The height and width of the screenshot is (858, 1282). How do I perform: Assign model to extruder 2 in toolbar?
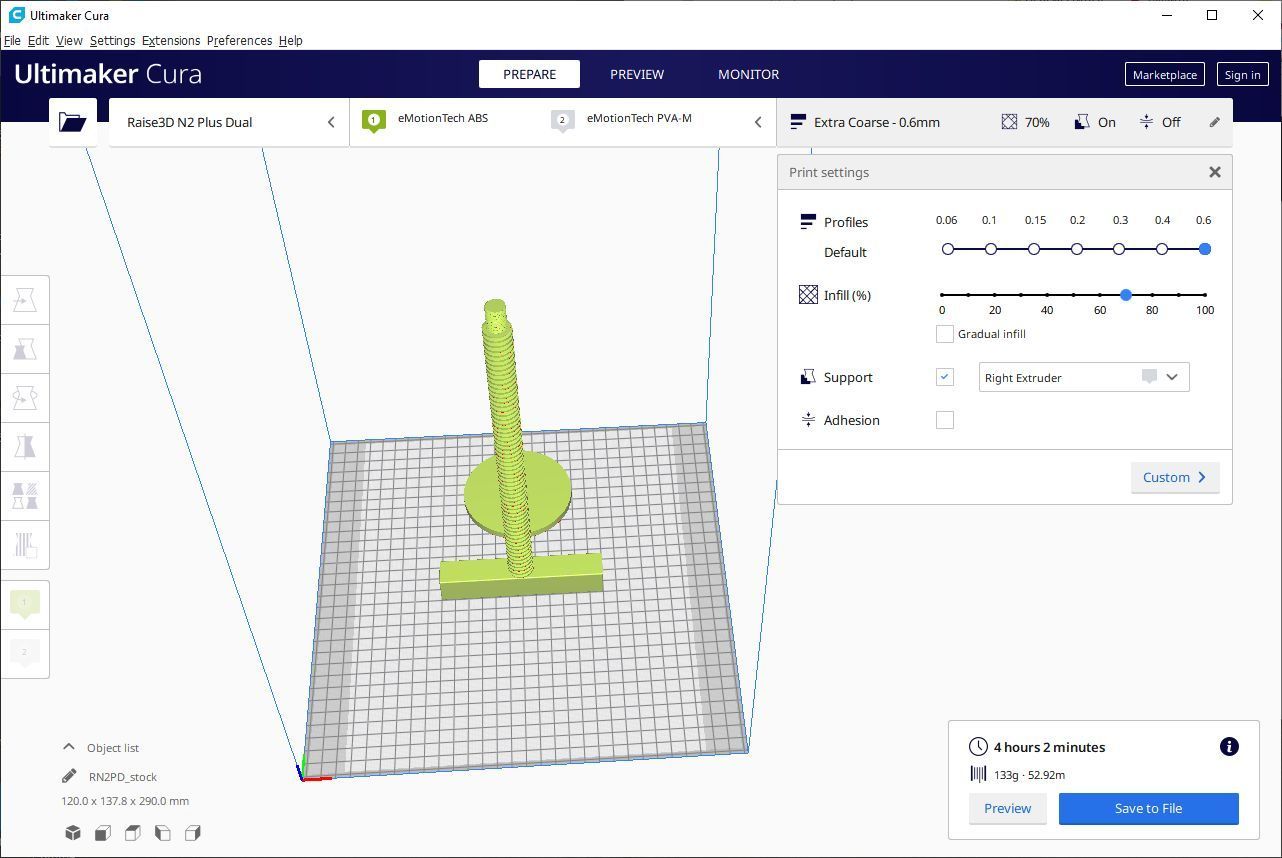tap(25, 652)
